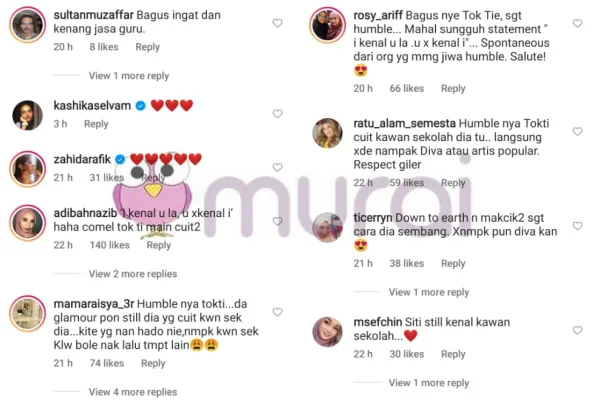
Task: Like rosy_ariff's comment heart icon
Action: [577, 23]
